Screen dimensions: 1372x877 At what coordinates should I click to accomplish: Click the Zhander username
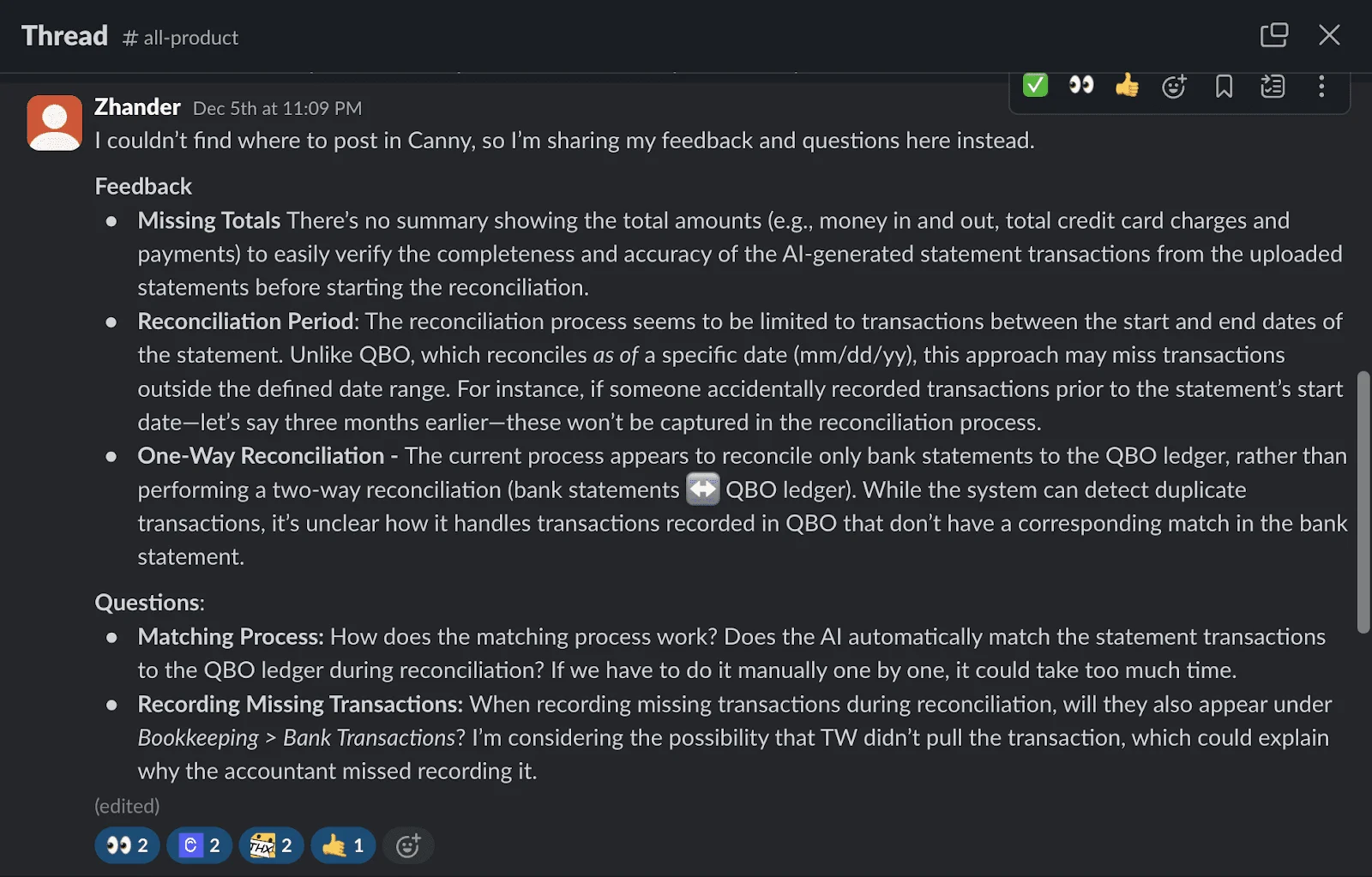[137, 107]
